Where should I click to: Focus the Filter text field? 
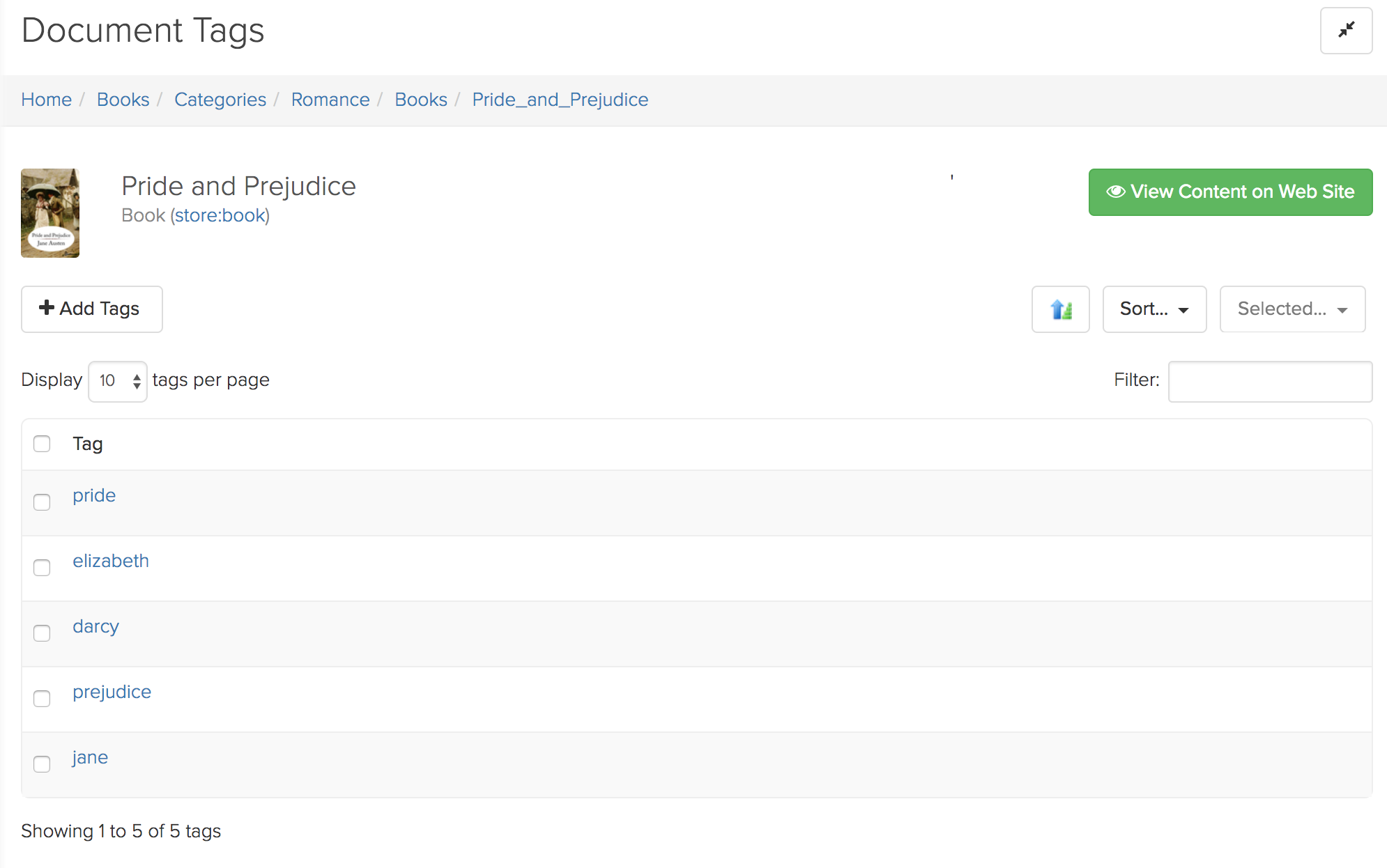click(x=1270, y=381)
